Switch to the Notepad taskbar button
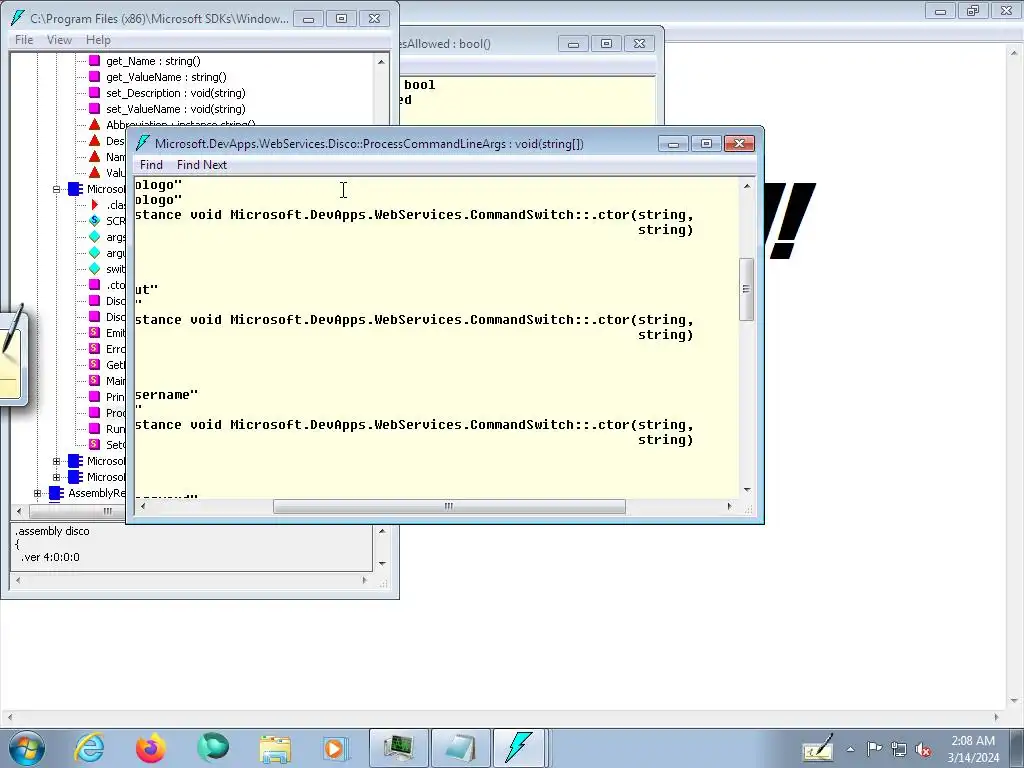 click(460, 748)
